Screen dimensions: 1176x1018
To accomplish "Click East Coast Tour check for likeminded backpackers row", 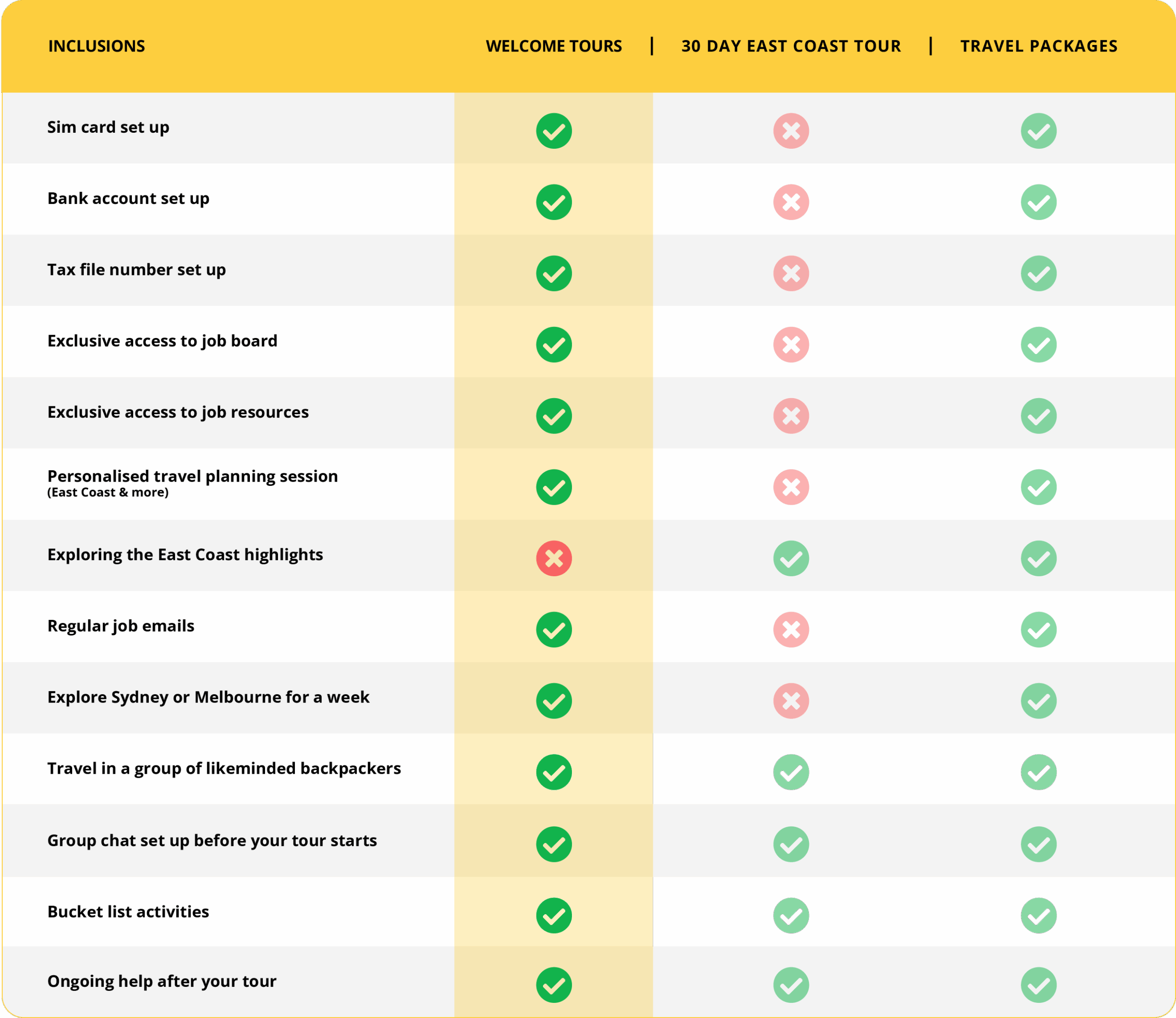I will [x=791, y=772].
